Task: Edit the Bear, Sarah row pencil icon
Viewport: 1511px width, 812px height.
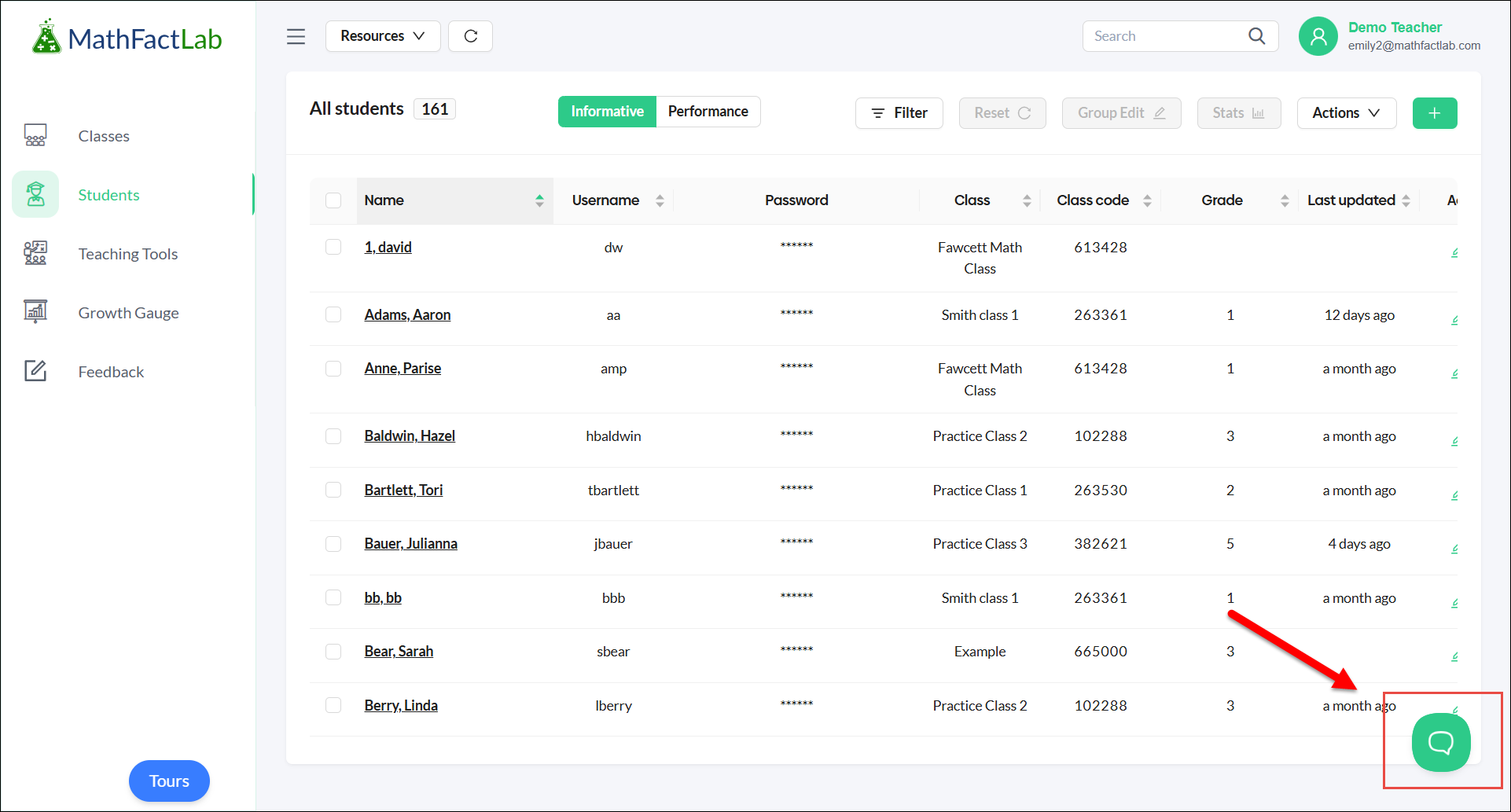Action: (x=1454, y=656)
